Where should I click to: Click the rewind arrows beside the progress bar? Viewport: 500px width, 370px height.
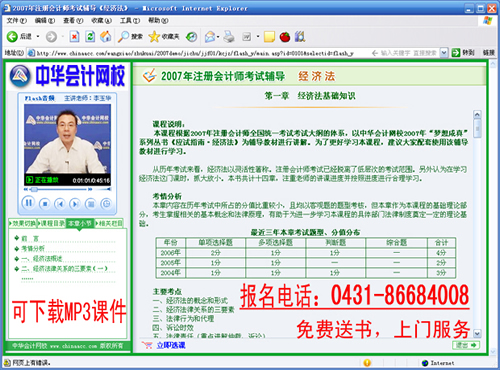click(x=26, y=189)
